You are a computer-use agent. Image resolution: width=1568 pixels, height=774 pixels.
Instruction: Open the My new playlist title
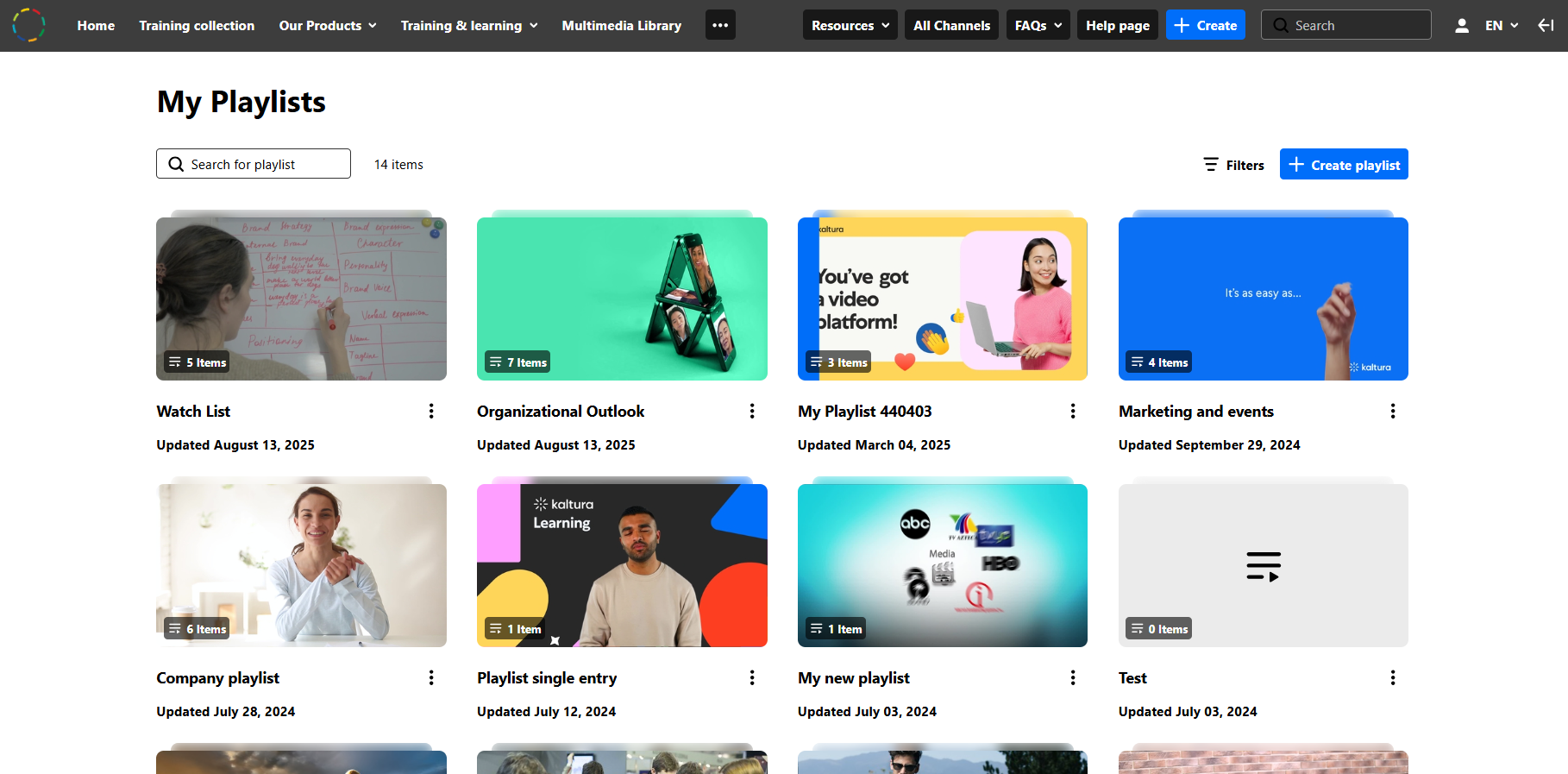(x=854, y=678)
